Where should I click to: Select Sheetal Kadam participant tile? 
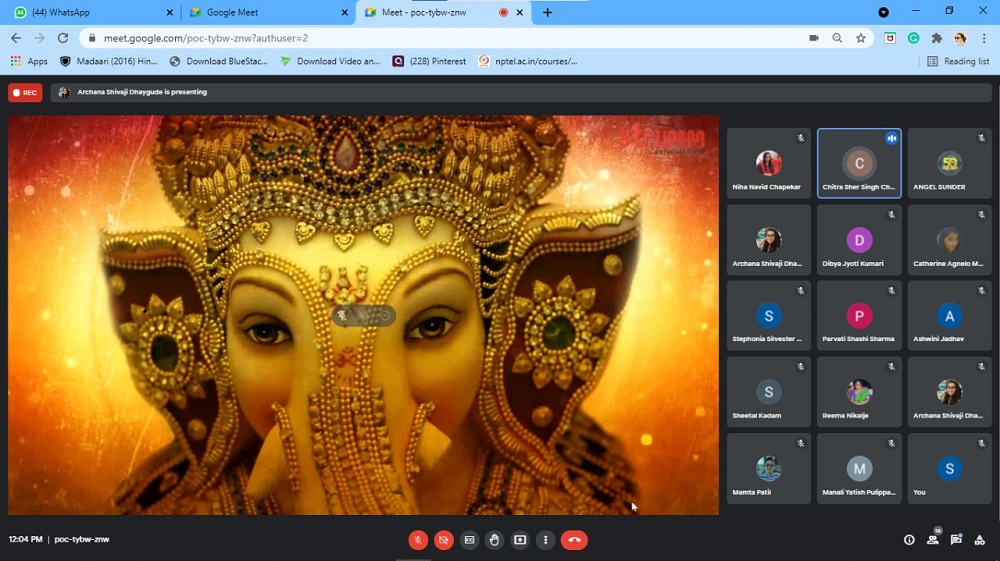pos(768,392)
